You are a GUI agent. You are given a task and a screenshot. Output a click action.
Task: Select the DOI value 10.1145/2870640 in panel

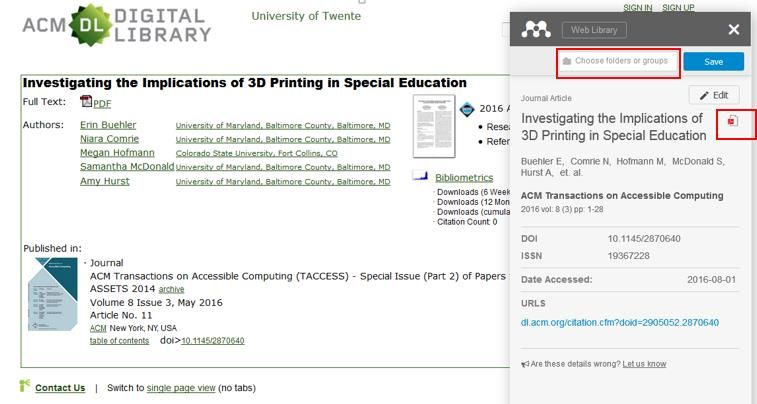point(644,238)
